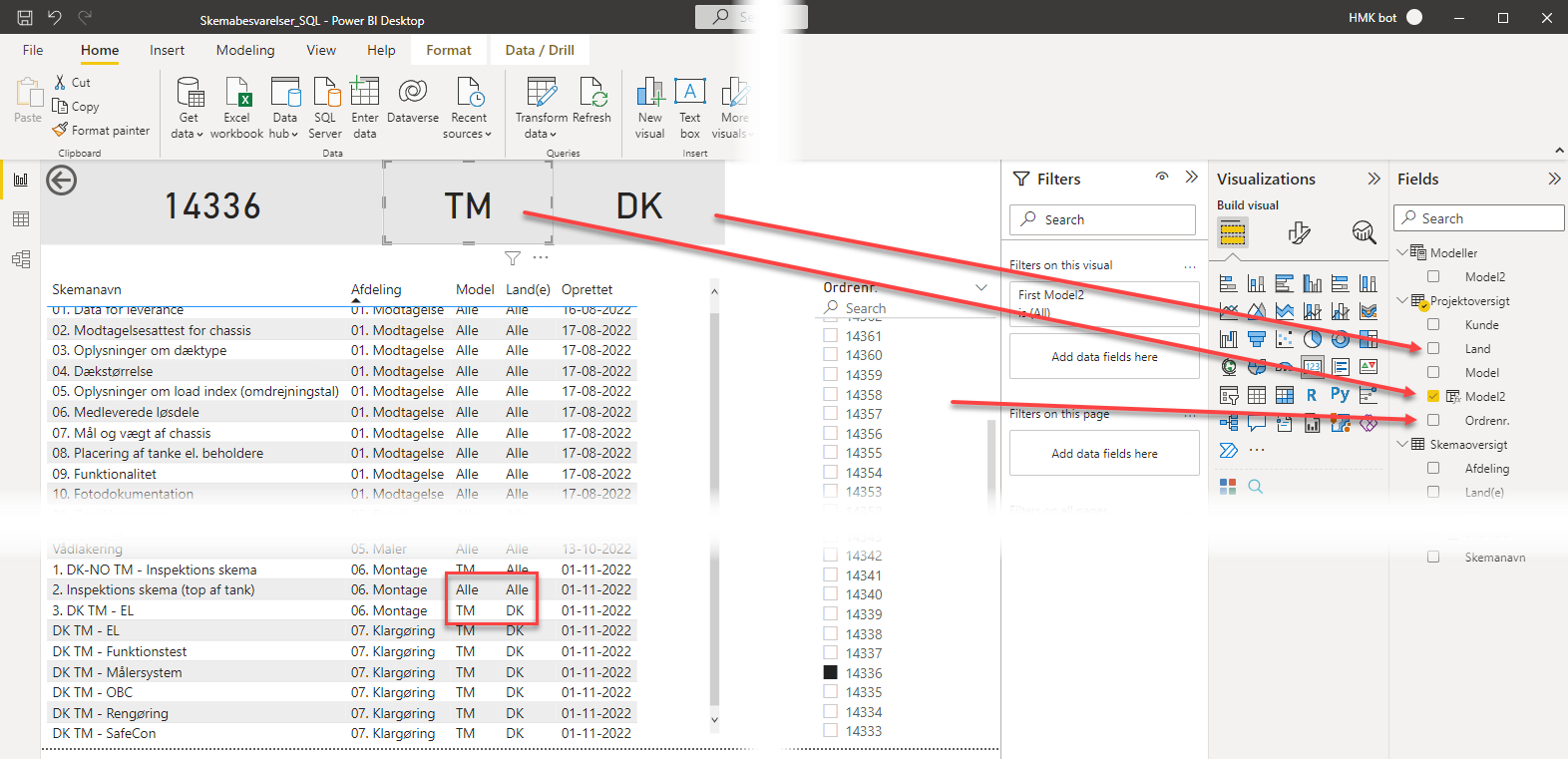The image size is (1568, 759).
Task: Click the Fields pane search box
Action: click(x=1478, y=218)
